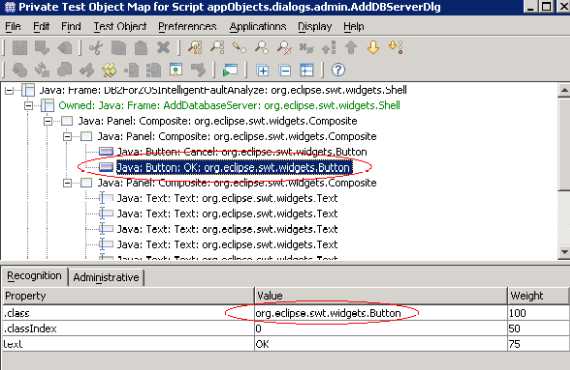Select the root DB2ForZOSIntelligentFaultAnalyze Frame item
Image resolution: width=570 pixels, height=370 pixels.
click(x=223, y=91)
